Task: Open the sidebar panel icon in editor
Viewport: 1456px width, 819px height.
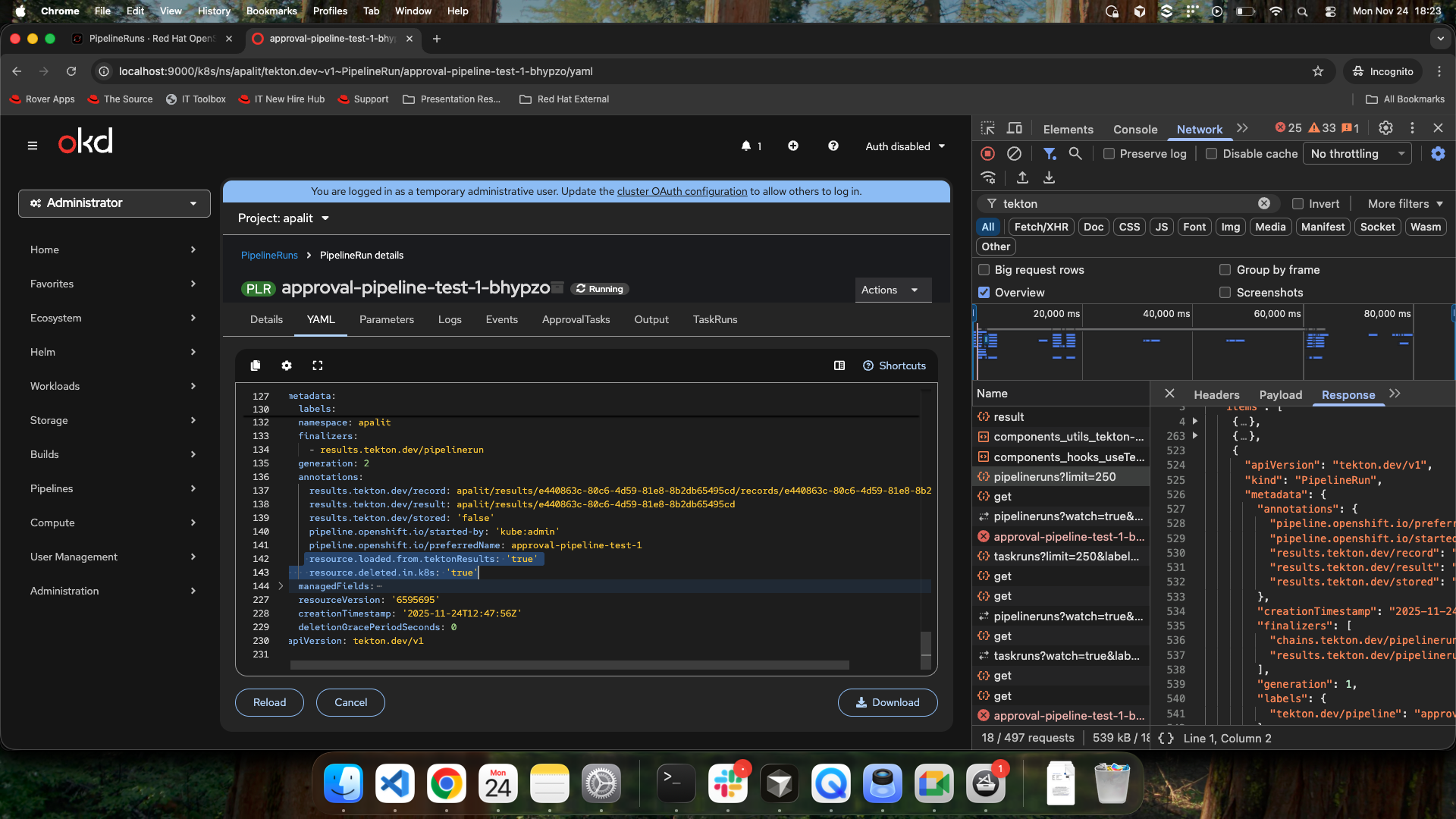Action: pyautogui.click(x=839, y=366)
